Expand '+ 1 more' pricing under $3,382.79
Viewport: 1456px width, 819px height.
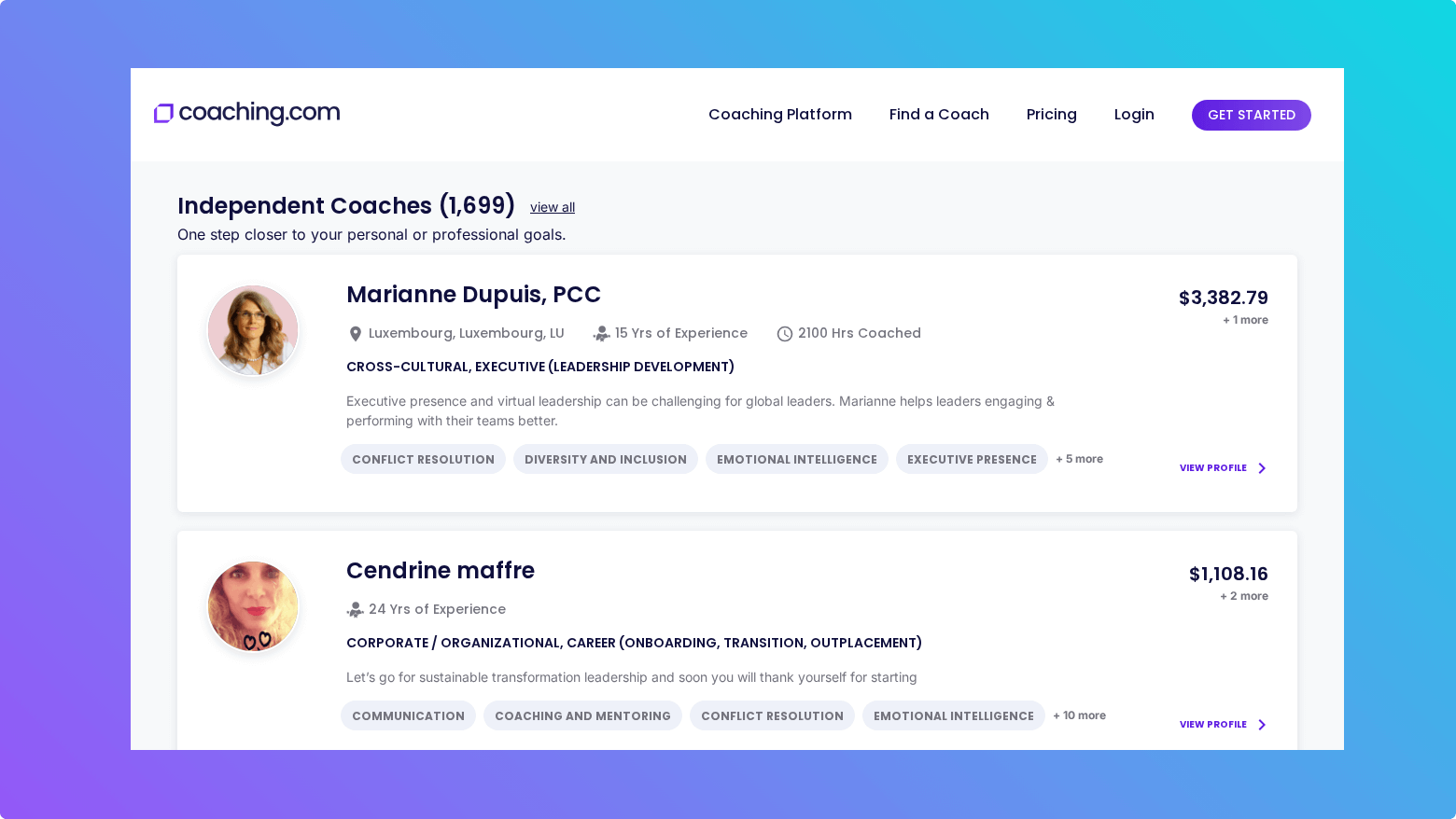coord(1245,320)
